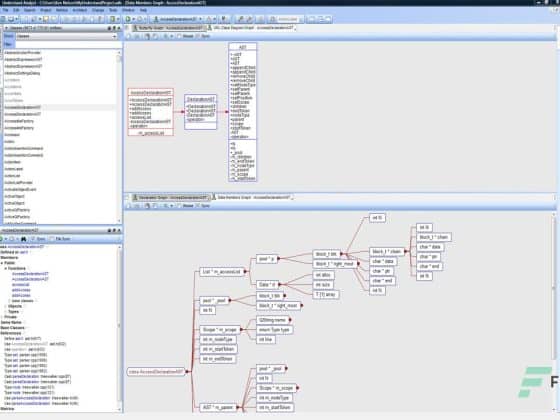The height and width of the screenshot is (420, 560).
Task: Expand the 'Data * d' node
Action: point(280,285)
